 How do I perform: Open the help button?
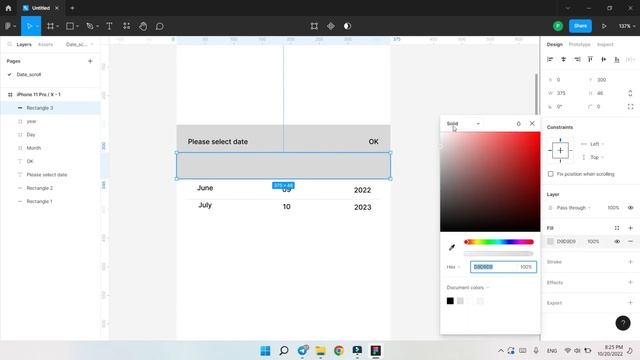623,323
